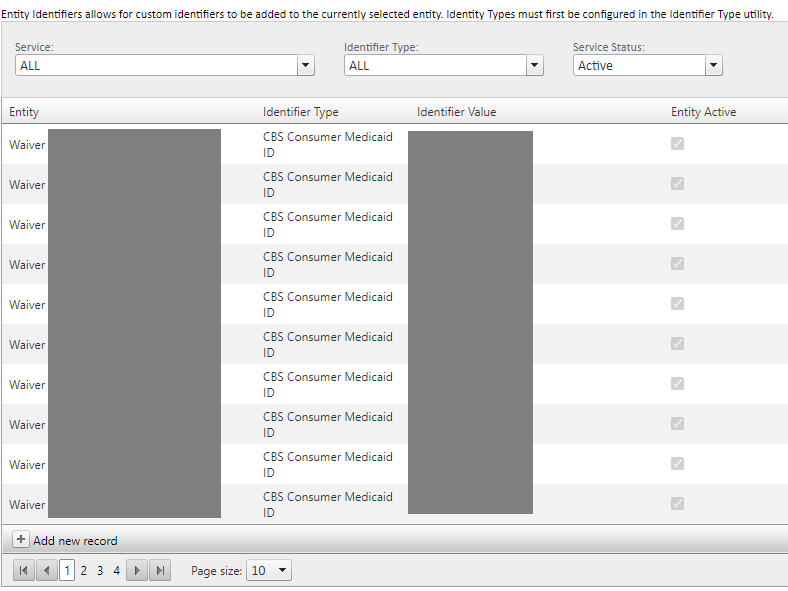This screenshot has width=788, height=591.
Task: Sort by Entity Active column header
Action: pos(704,112)
